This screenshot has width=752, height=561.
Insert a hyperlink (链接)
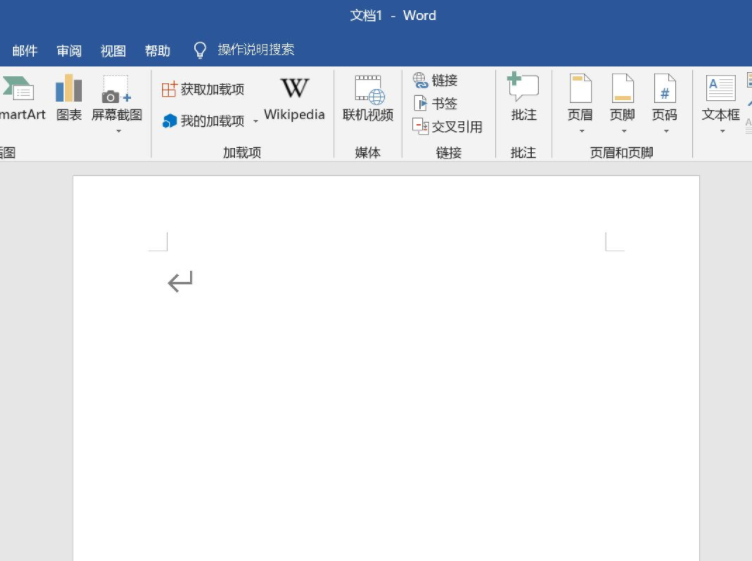click(436, 81)
